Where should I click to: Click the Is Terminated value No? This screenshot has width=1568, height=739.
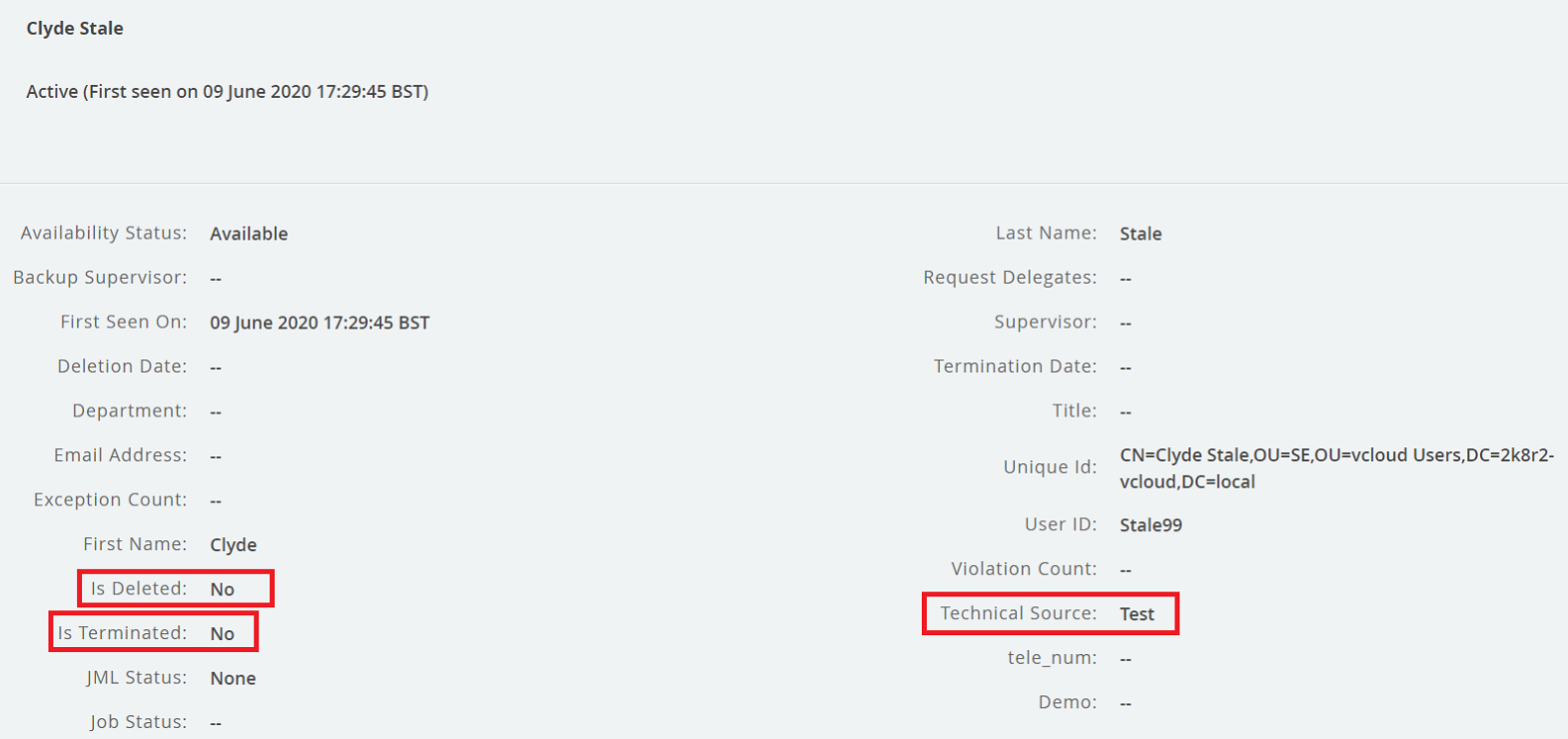[x=222, y=634]
